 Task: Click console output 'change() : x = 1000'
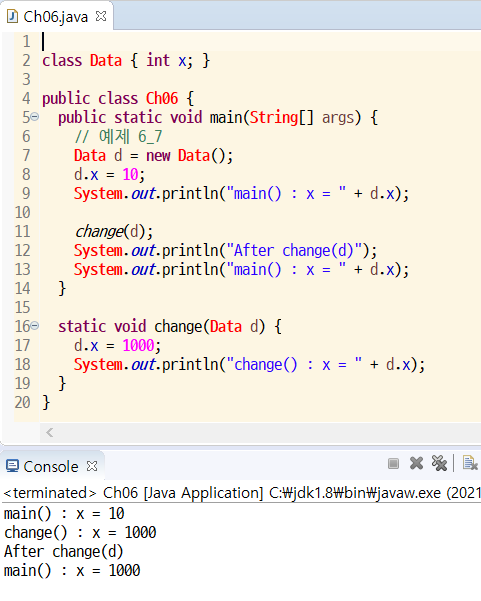click(80, 533)
